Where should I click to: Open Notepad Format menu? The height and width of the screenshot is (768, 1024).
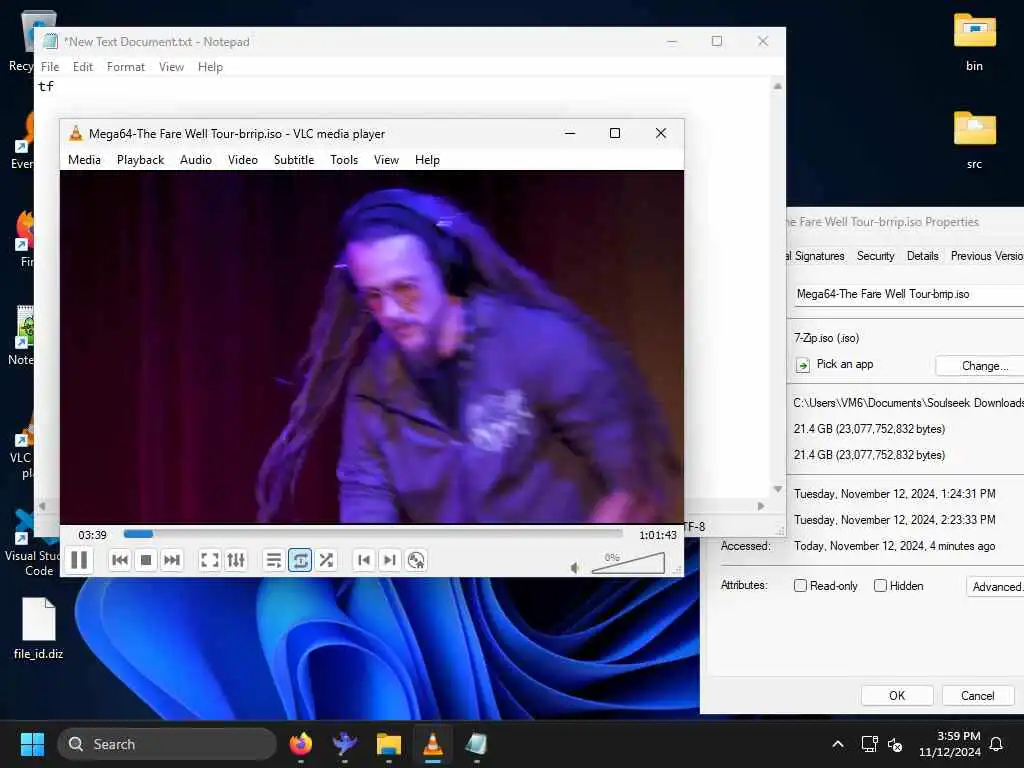(x=126, y=67)
